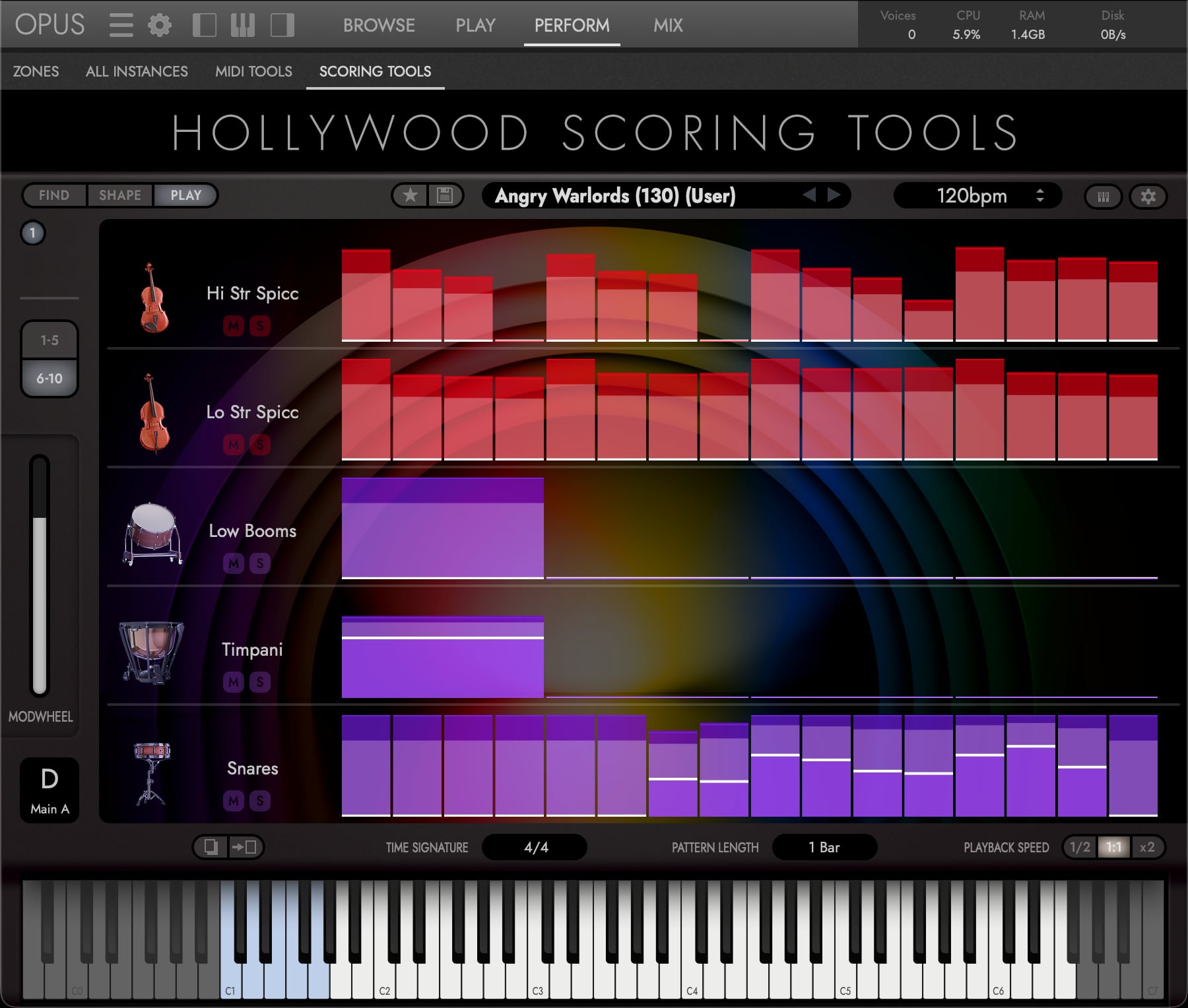The image size is (1188, 1008).
Task: Solo the Timpani track
Action: tap(260, 681)
